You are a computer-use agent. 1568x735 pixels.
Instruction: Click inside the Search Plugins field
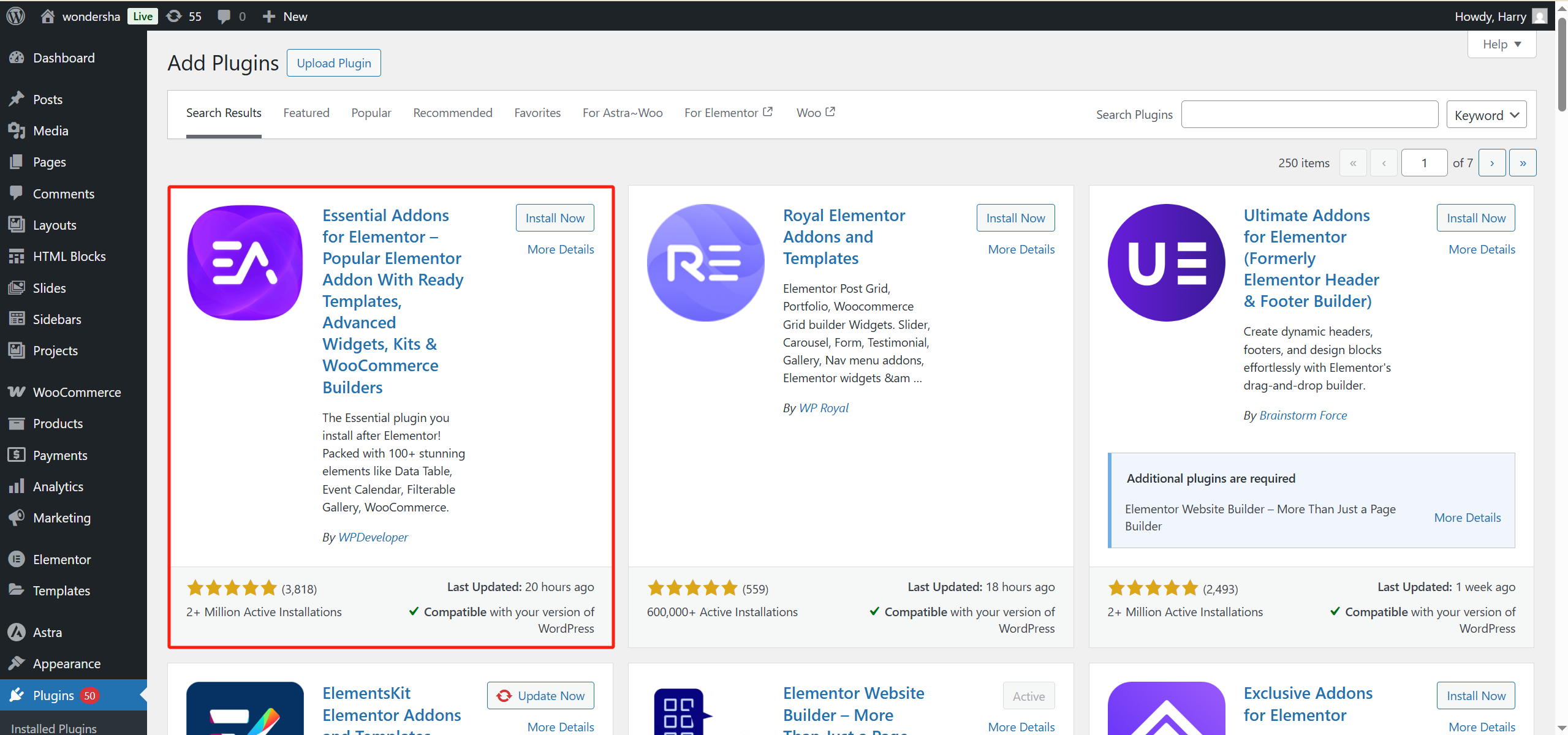[1309, 114]
